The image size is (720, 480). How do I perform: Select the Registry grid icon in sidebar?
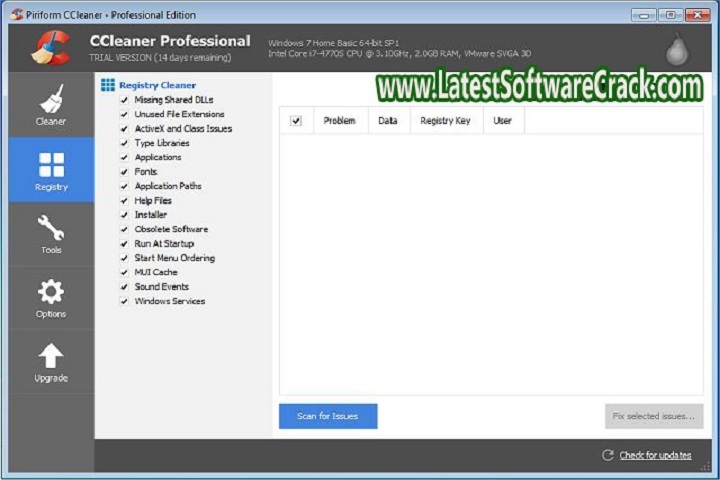[x=51, y=165]
